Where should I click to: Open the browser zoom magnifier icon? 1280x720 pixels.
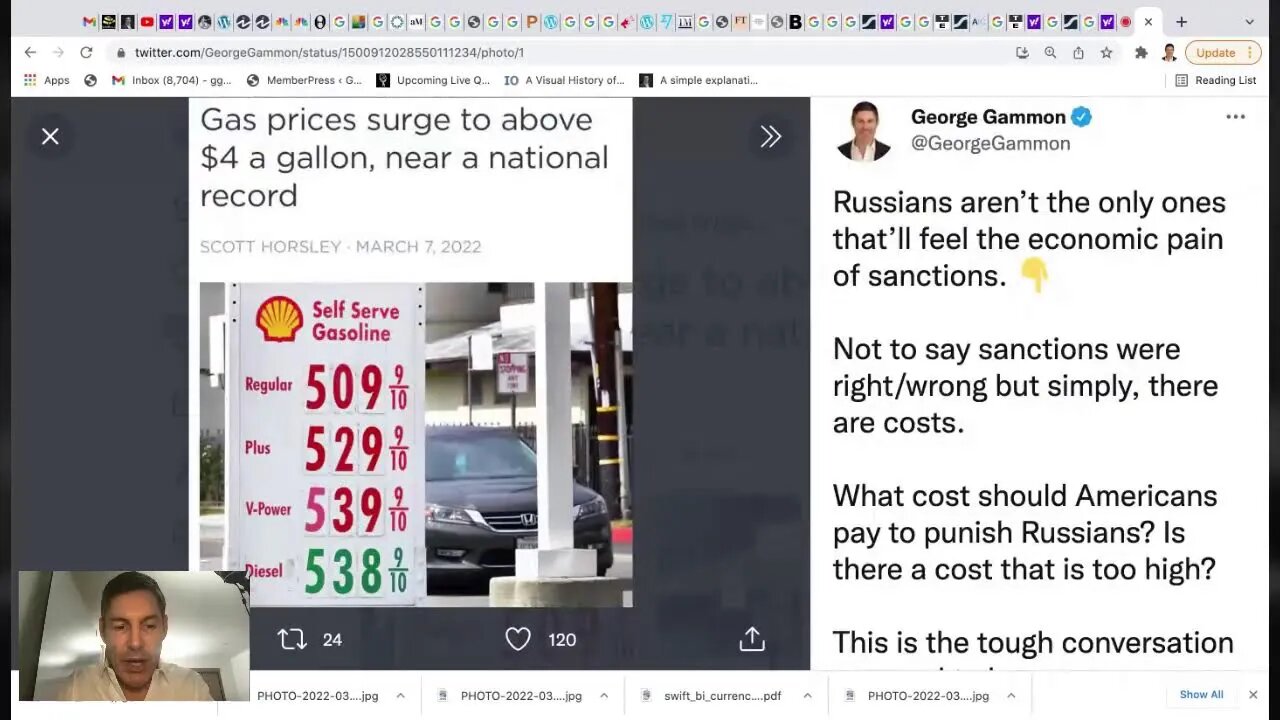click(1050, 53)
